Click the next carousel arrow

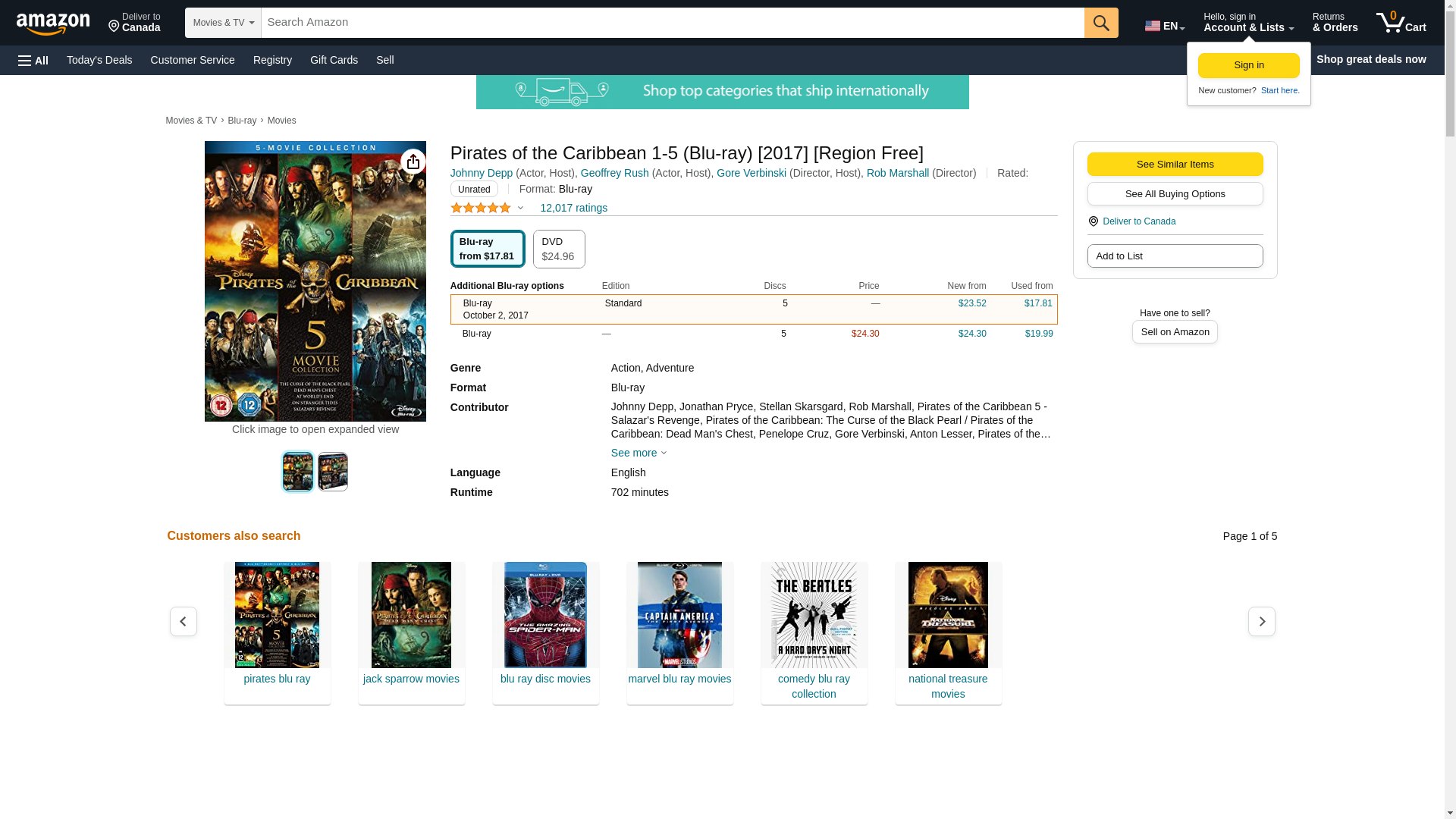pos(1261,622)
